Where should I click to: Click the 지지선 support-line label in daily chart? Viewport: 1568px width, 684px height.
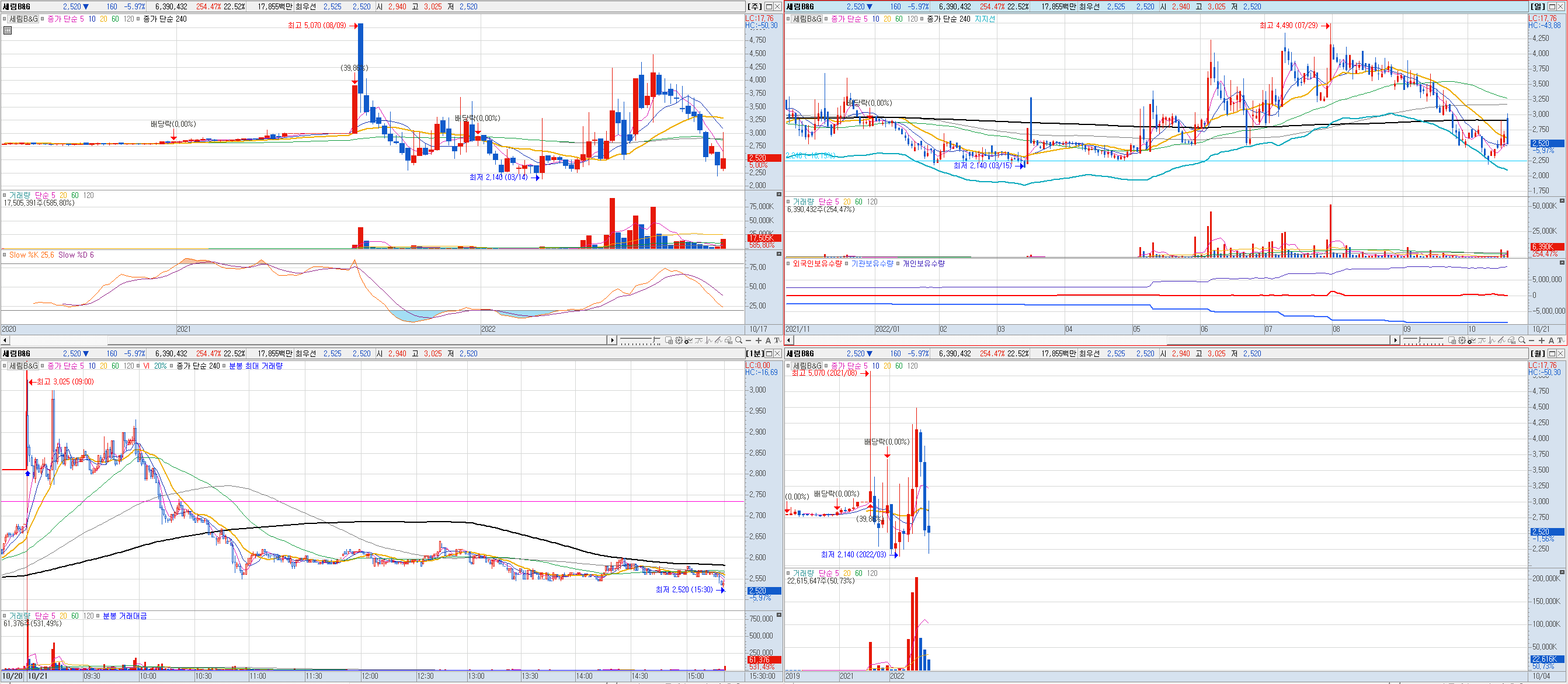(984, 19)
